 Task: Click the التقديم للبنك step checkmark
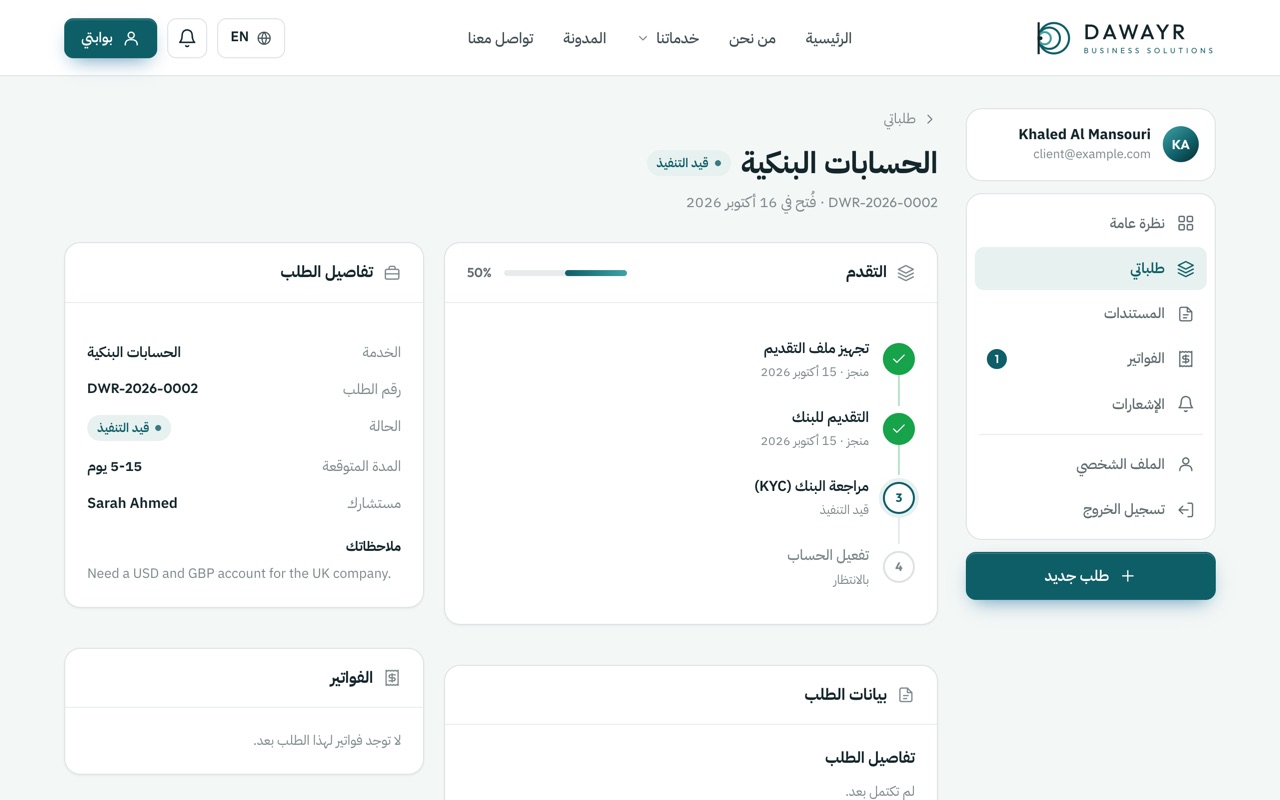pyautogui.click(x=899, y=428)
